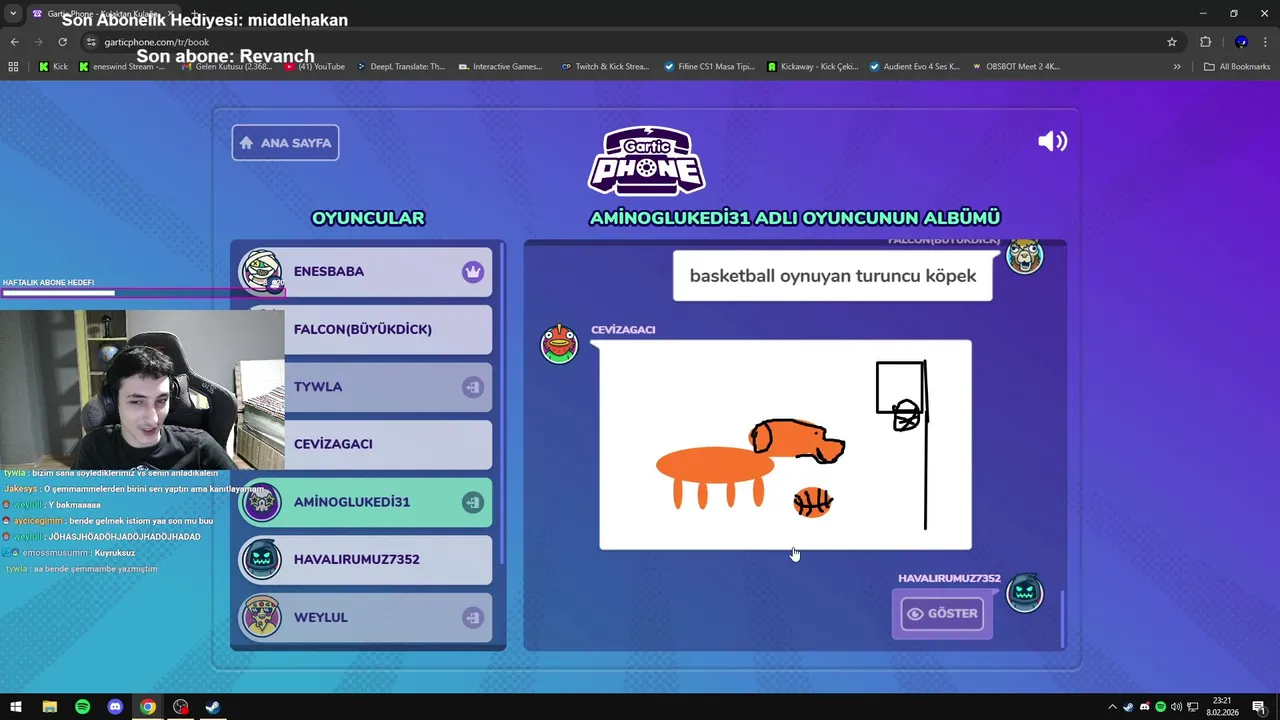
Task: Click the orange dog basketball drawing
Action: pyautogui.click(x=785, y=445)
